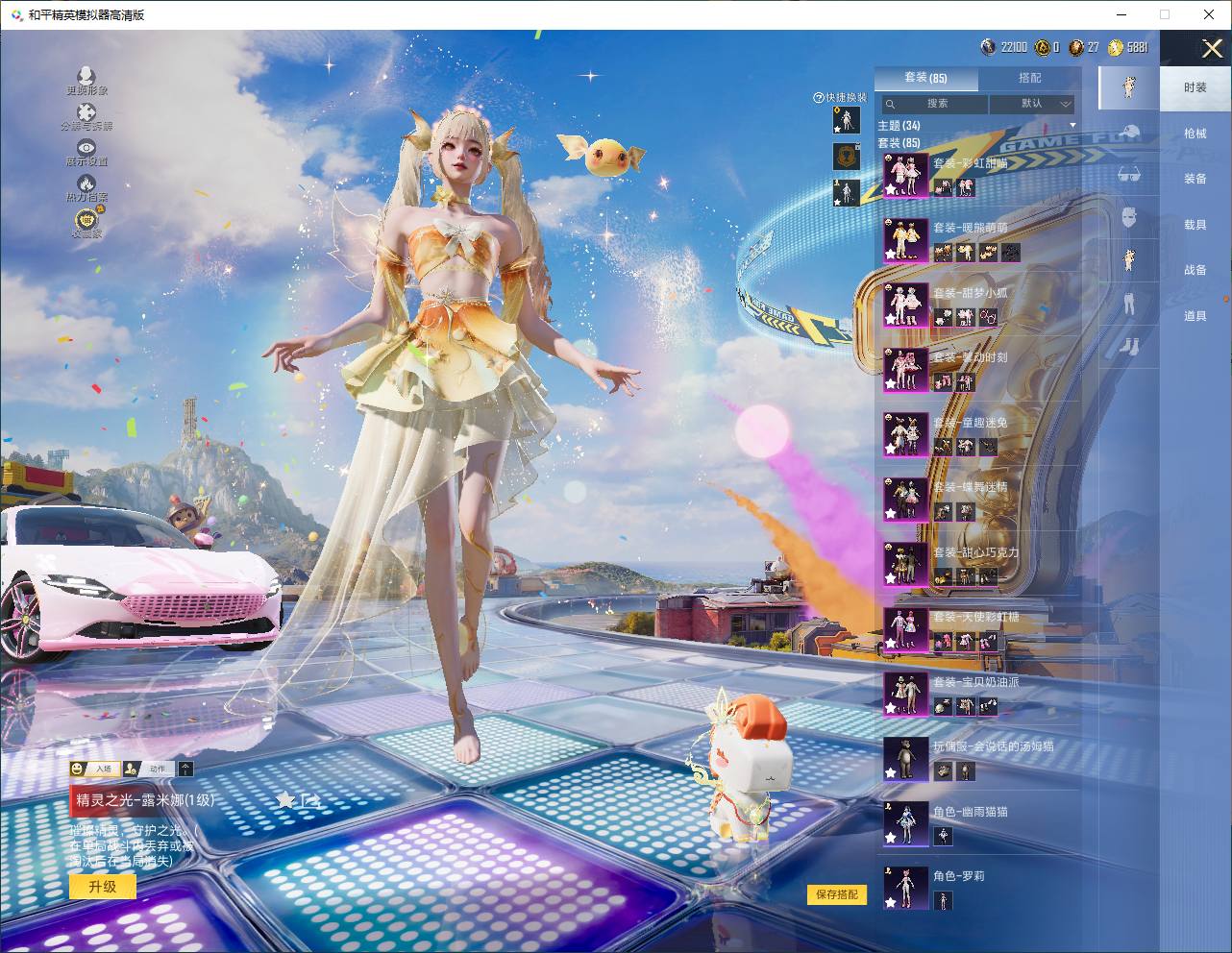Click the 精灵之光-露米娜(1级) title

tap(146, 800)
